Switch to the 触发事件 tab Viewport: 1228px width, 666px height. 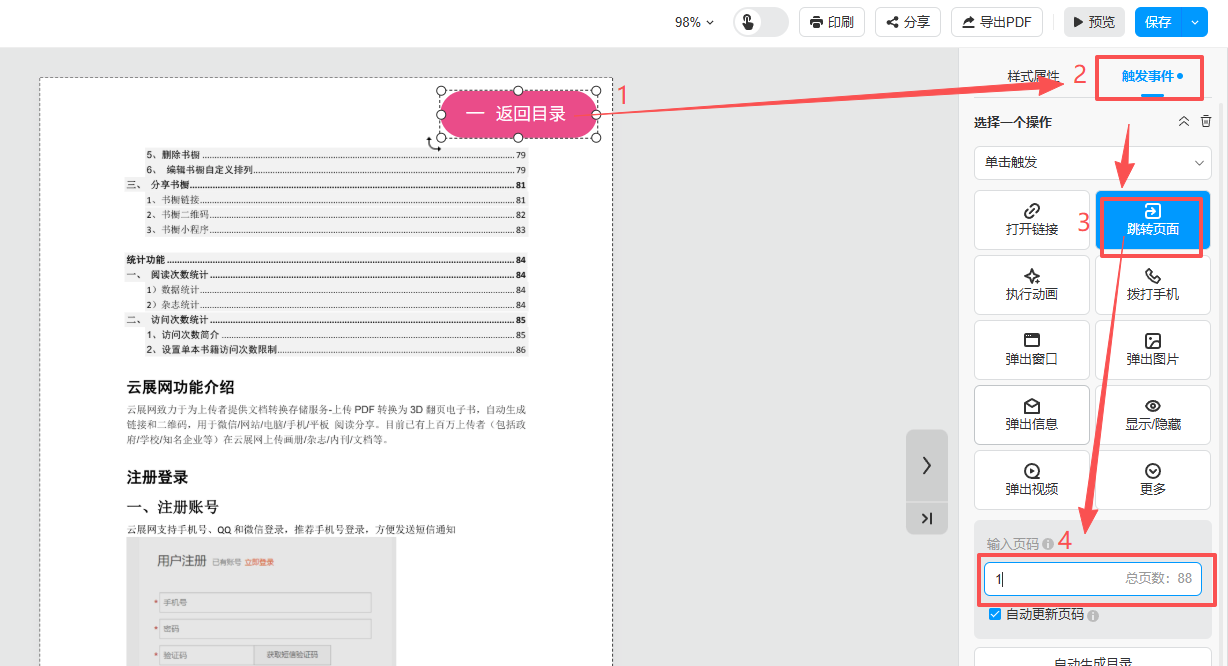[x=1148, y=76]
